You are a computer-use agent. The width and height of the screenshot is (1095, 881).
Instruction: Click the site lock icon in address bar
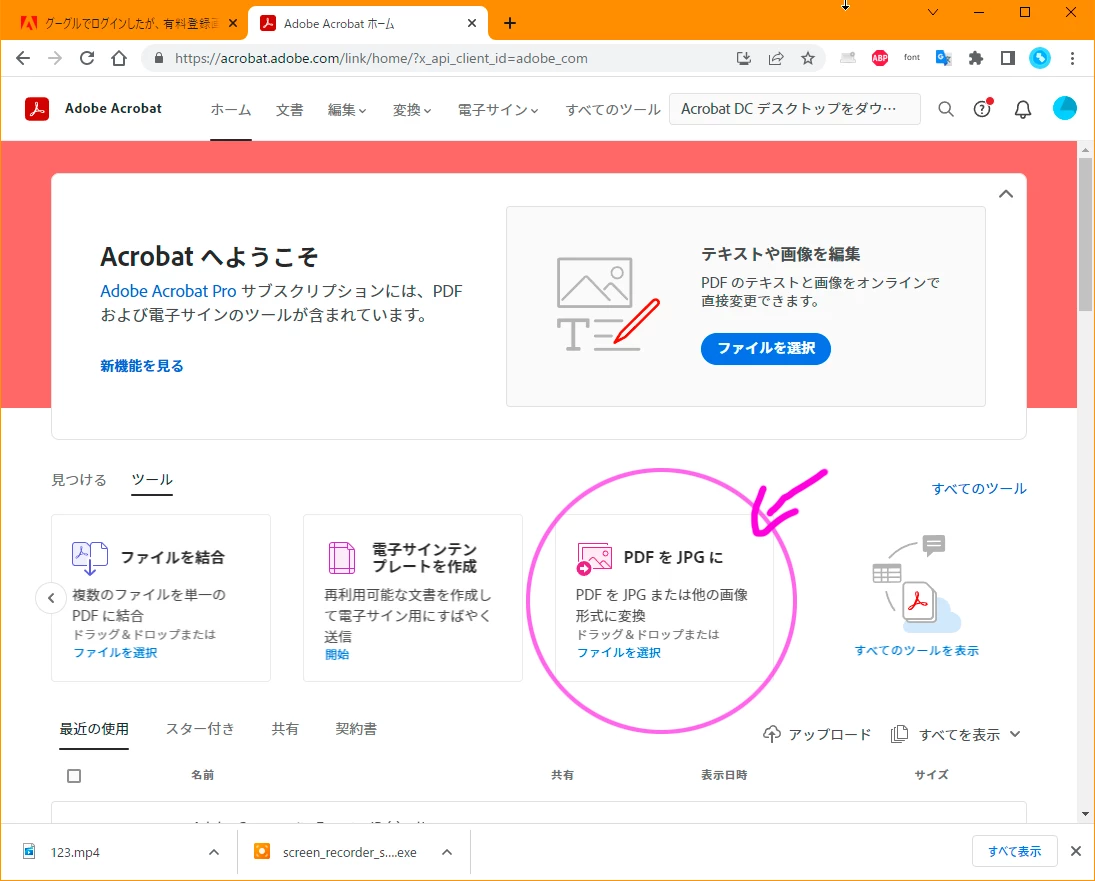[x=159, y=58]
